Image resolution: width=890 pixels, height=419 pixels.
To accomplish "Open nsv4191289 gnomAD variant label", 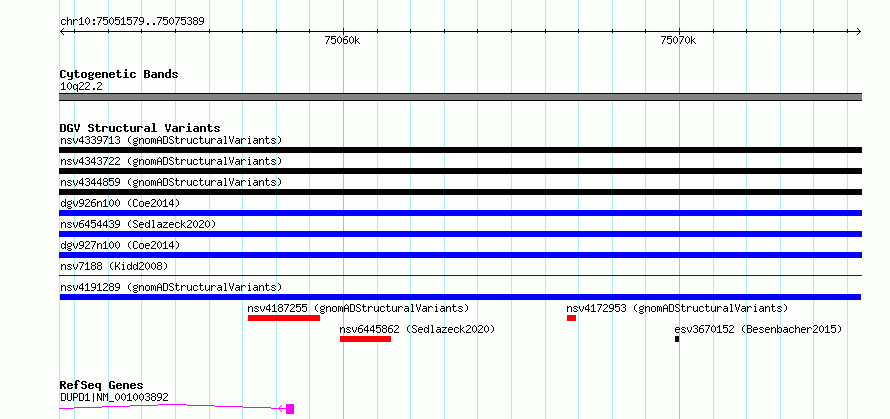I will click(171, 287).
